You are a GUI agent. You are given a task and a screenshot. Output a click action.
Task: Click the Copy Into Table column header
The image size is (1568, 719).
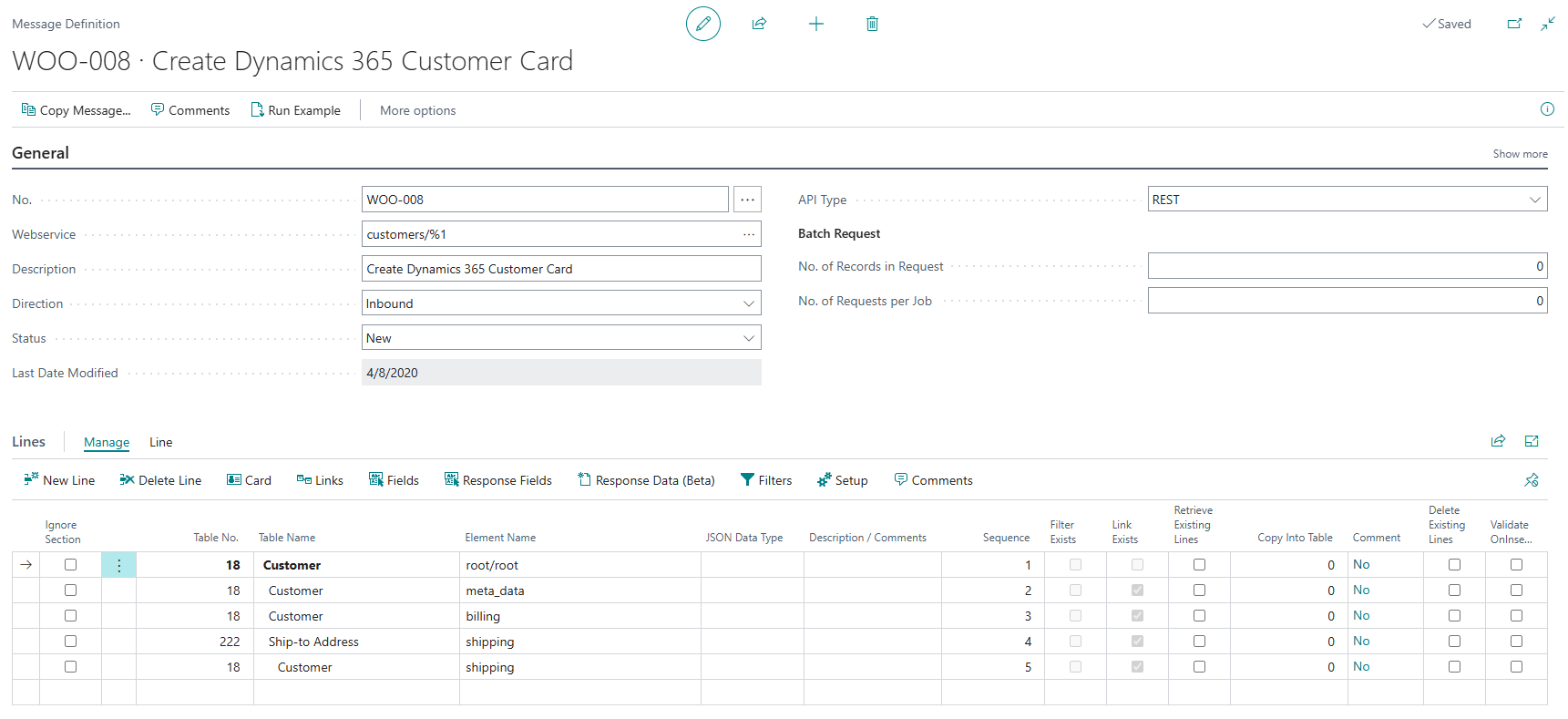[x=1295, y=538]
